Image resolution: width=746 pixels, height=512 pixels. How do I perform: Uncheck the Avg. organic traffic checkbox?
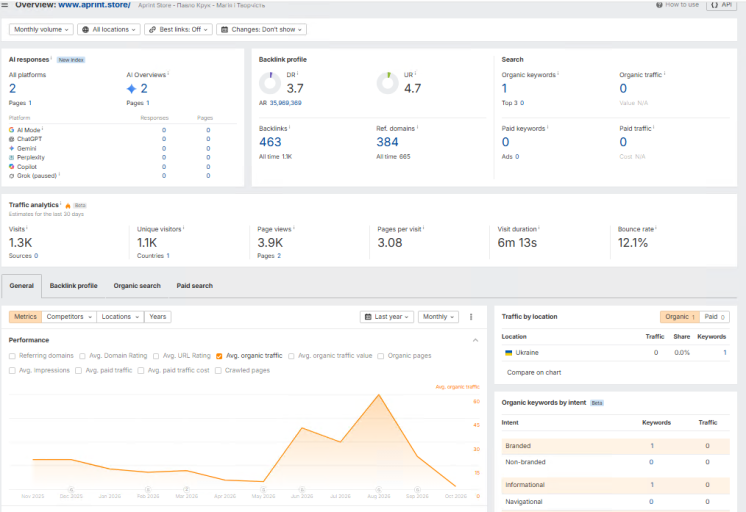(219, 356)
